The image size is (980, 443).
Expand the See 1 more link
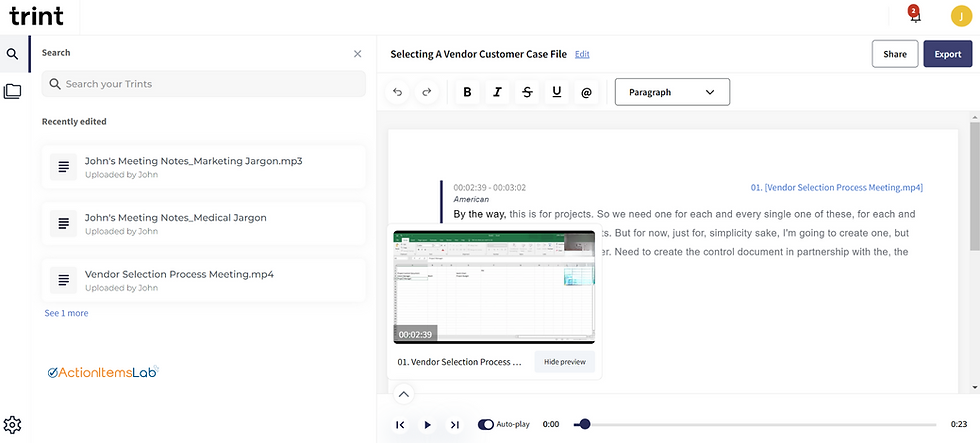(x=66, y=313)
